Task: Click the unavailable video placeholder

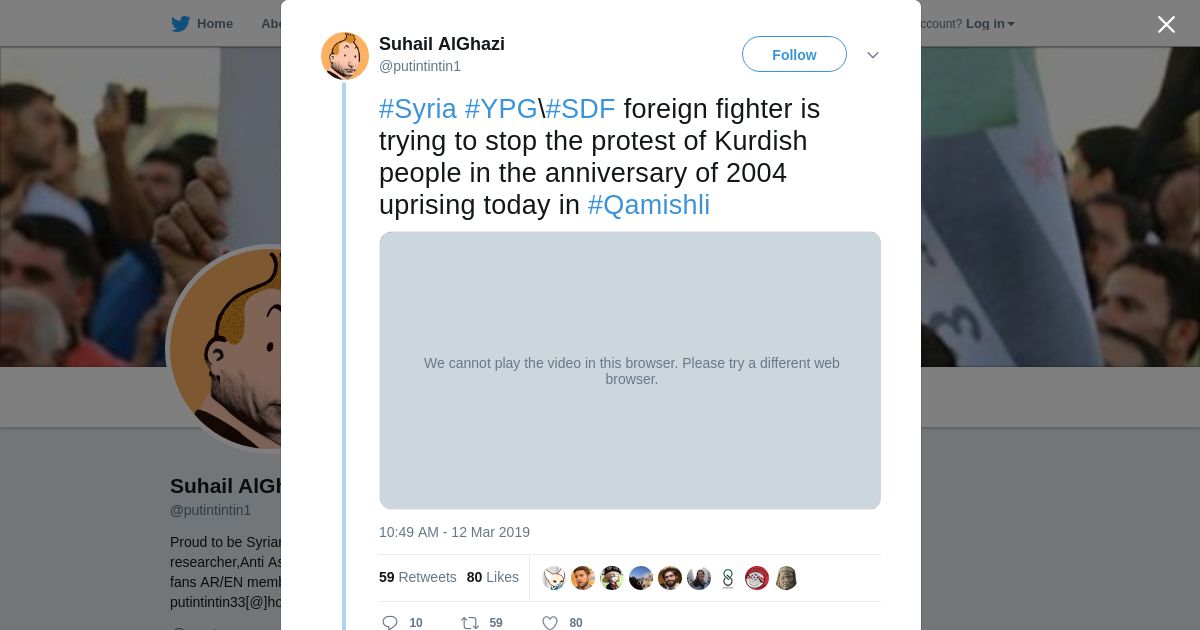Action: [x=630, y=371]
